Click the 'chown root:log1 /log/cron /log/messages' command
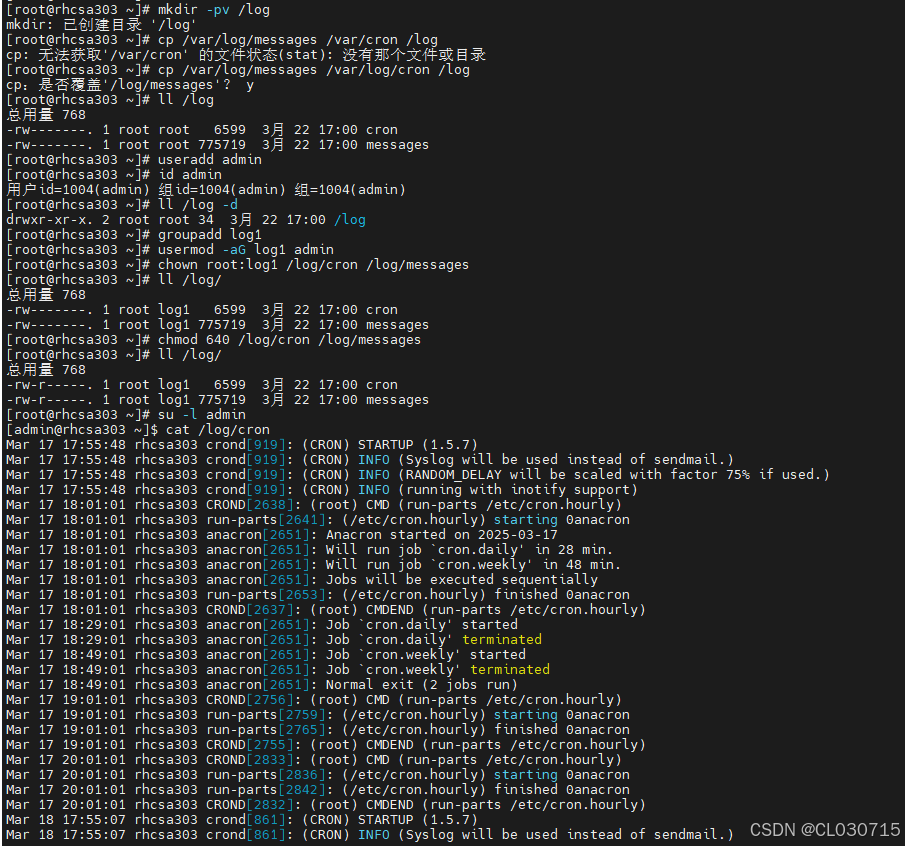The image size is (905, 846). click(237, 265)
